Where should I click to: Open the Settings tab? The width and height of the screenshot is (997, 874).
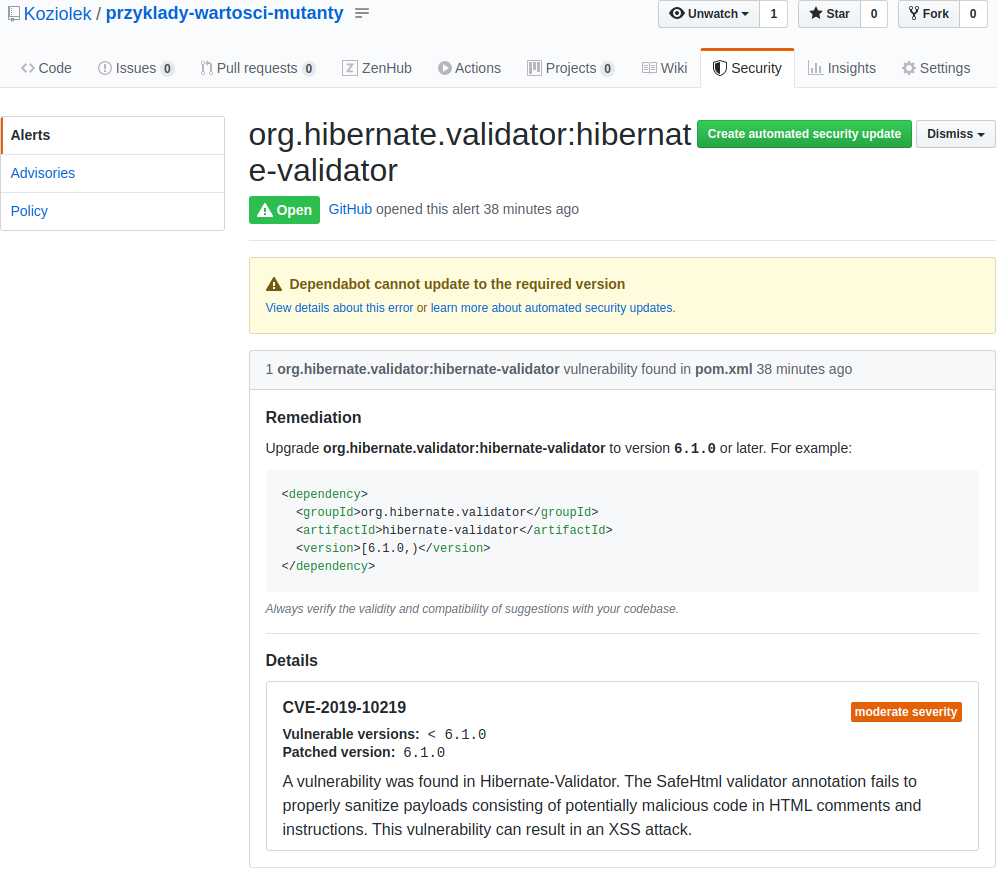click(936, 68)
